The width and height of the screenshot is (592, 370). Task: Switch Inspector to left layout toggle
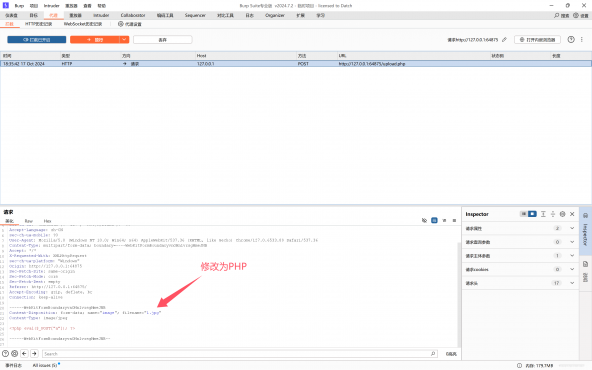point(524,214)
